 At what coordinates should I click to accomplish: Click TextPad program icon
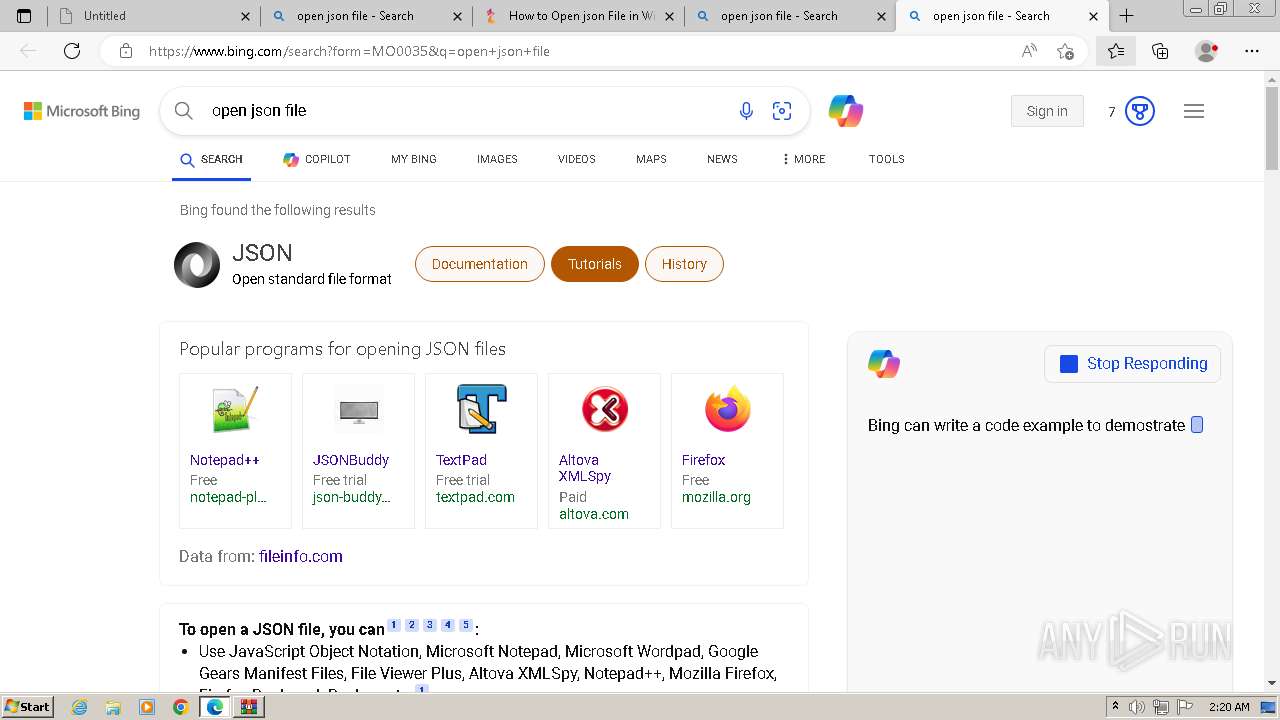tap(481, 410)
